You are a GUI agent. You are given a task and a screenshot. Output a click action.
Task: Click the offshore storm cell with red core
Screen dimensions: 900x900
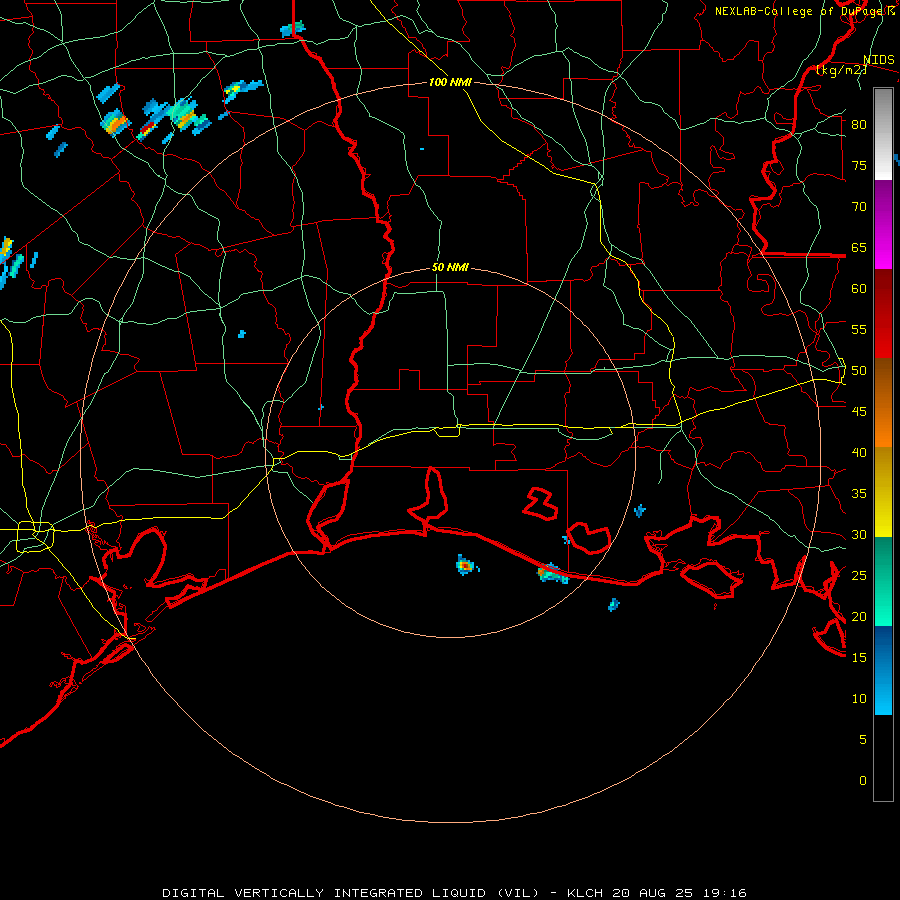pyautogui.click(x=467, y=566)
